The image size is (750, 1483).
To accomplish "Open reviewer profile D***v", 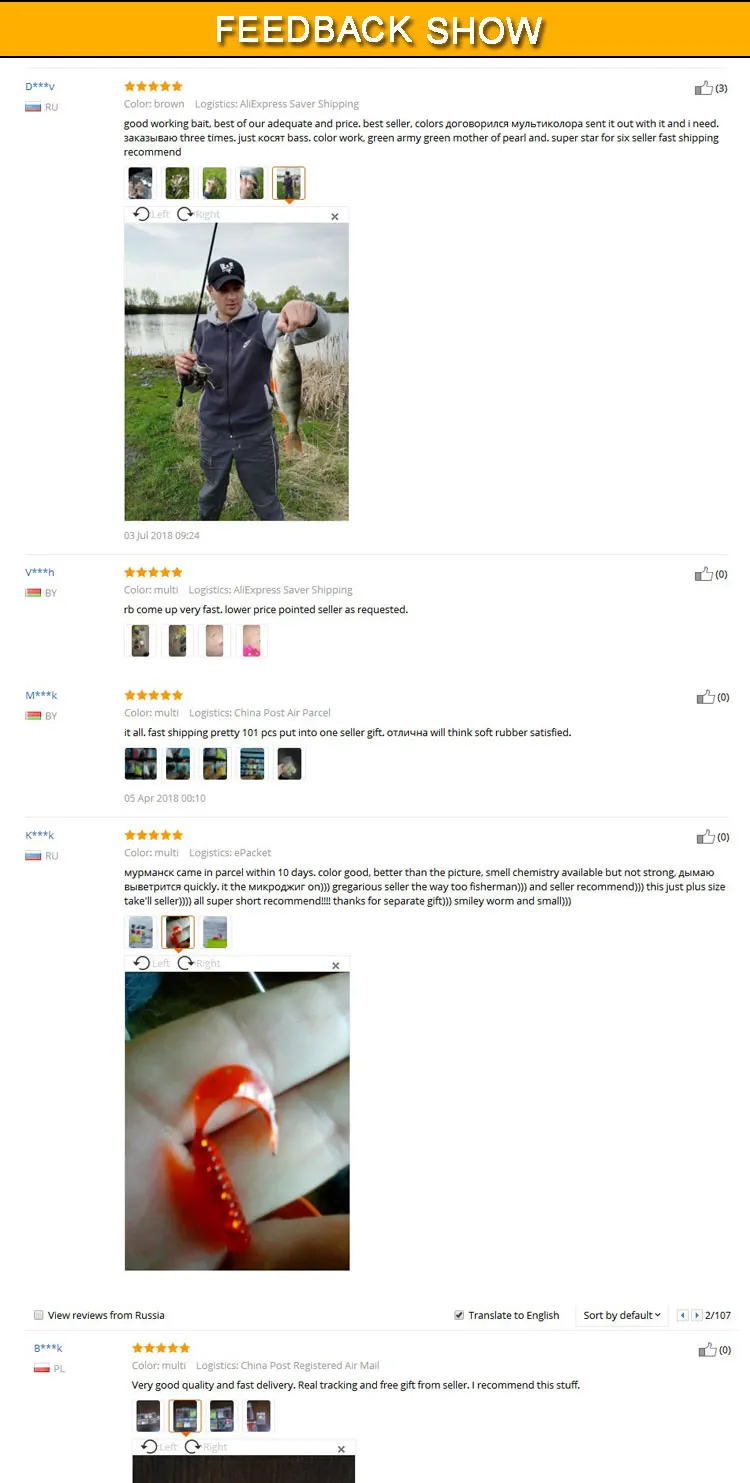I will tap(40, 87).
